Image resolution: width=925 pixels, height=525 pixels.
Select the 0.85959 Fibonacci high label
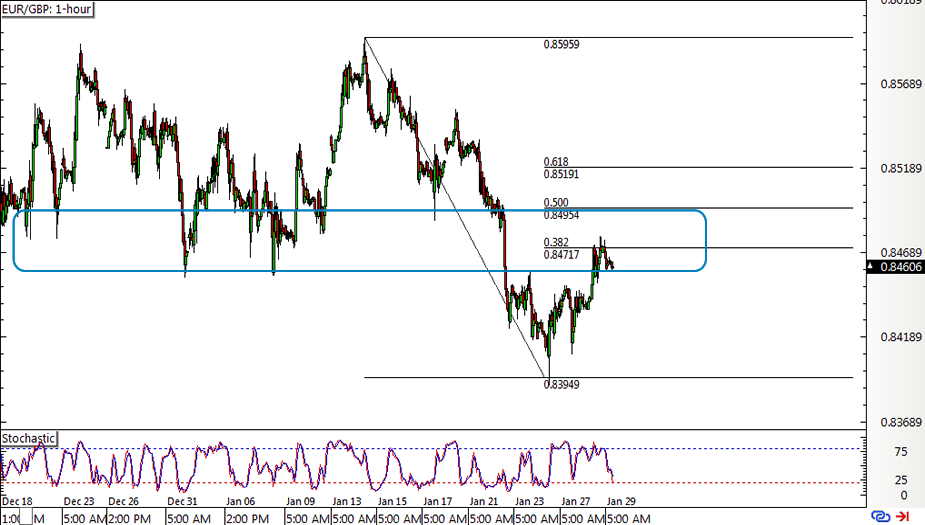click(x=561, y=44)
